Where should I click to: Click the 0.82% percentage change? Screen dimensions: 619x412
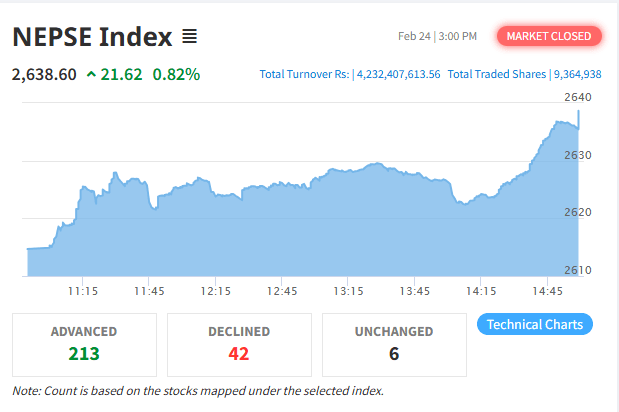[x=176, y=74]
